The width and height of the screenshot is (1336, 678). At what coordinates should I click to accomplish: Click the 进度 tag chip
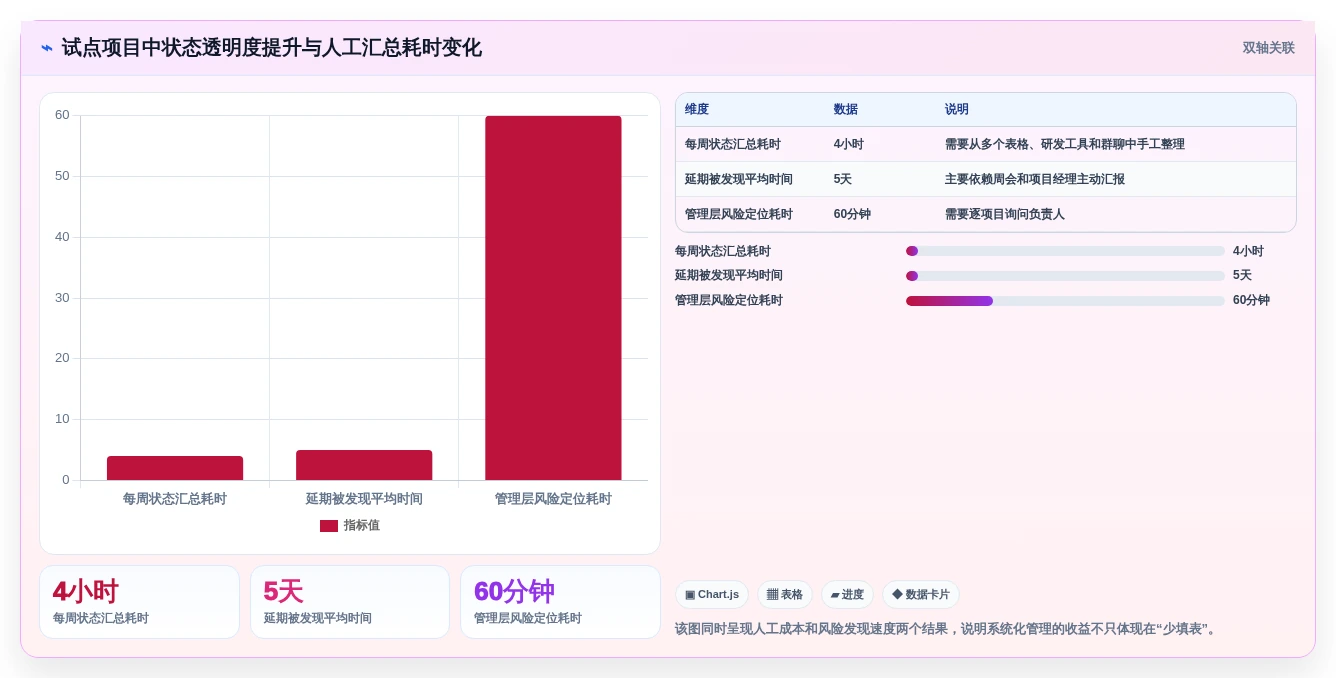click(x=847, y=595)
